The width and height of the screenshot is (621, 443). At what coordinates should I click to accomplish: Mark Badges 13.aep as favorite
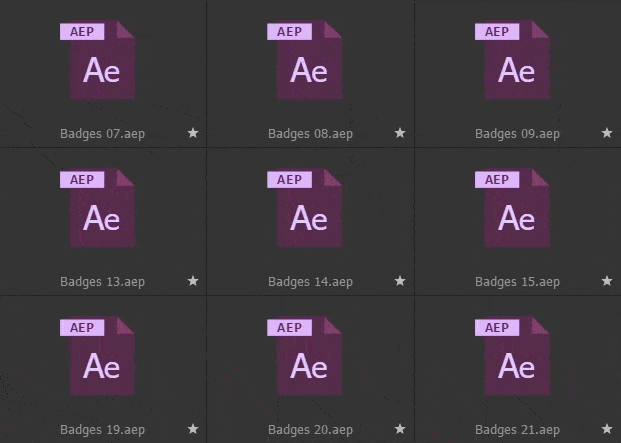pyautogui.click(x=193, y=281)
